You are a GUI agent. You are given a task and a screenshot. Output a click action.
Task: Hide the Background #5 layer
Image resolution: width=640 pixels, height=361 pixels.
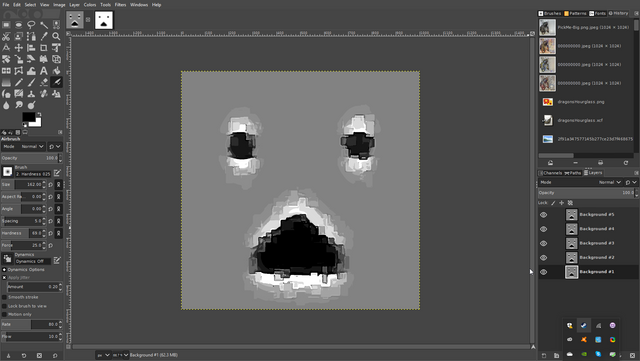[x=543, y=215]
